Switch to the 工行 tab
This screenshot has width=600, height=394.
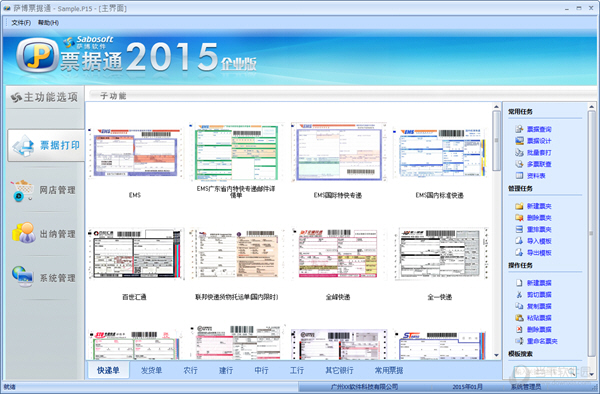click(297, 370)
